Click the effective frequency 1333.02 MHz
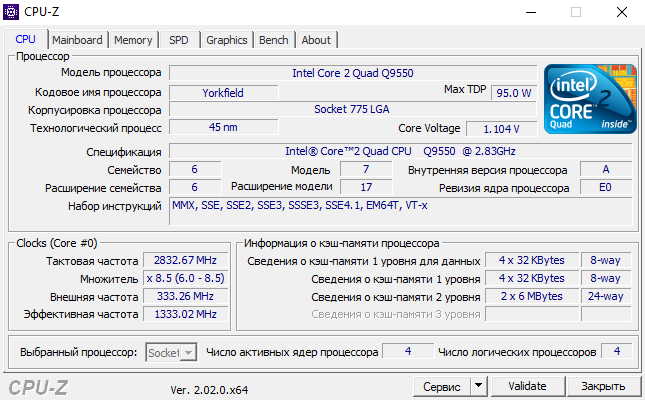645x400 pixels. click(x=186, y=314)
